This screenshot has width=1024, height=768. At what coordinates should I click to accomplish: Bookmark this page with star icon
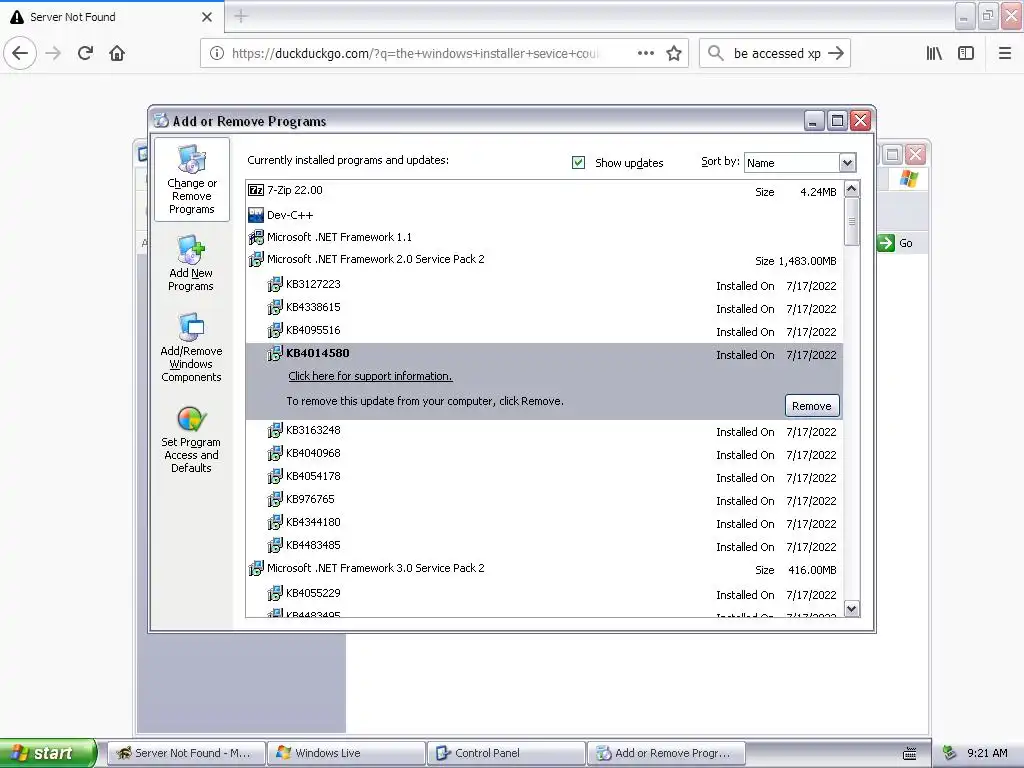point(674,53)
